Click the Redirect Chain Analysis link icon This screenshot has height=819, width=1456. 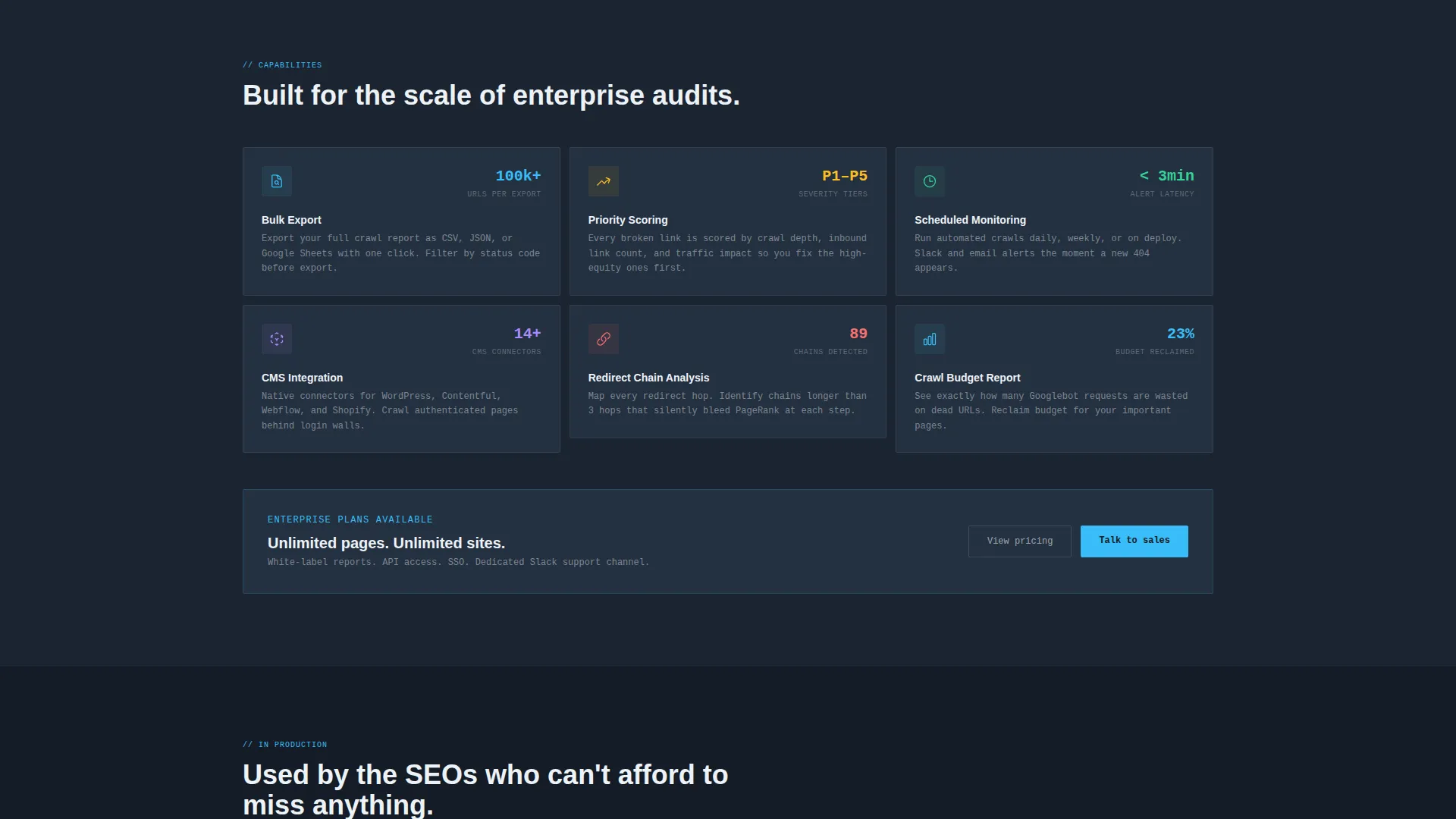604,339
